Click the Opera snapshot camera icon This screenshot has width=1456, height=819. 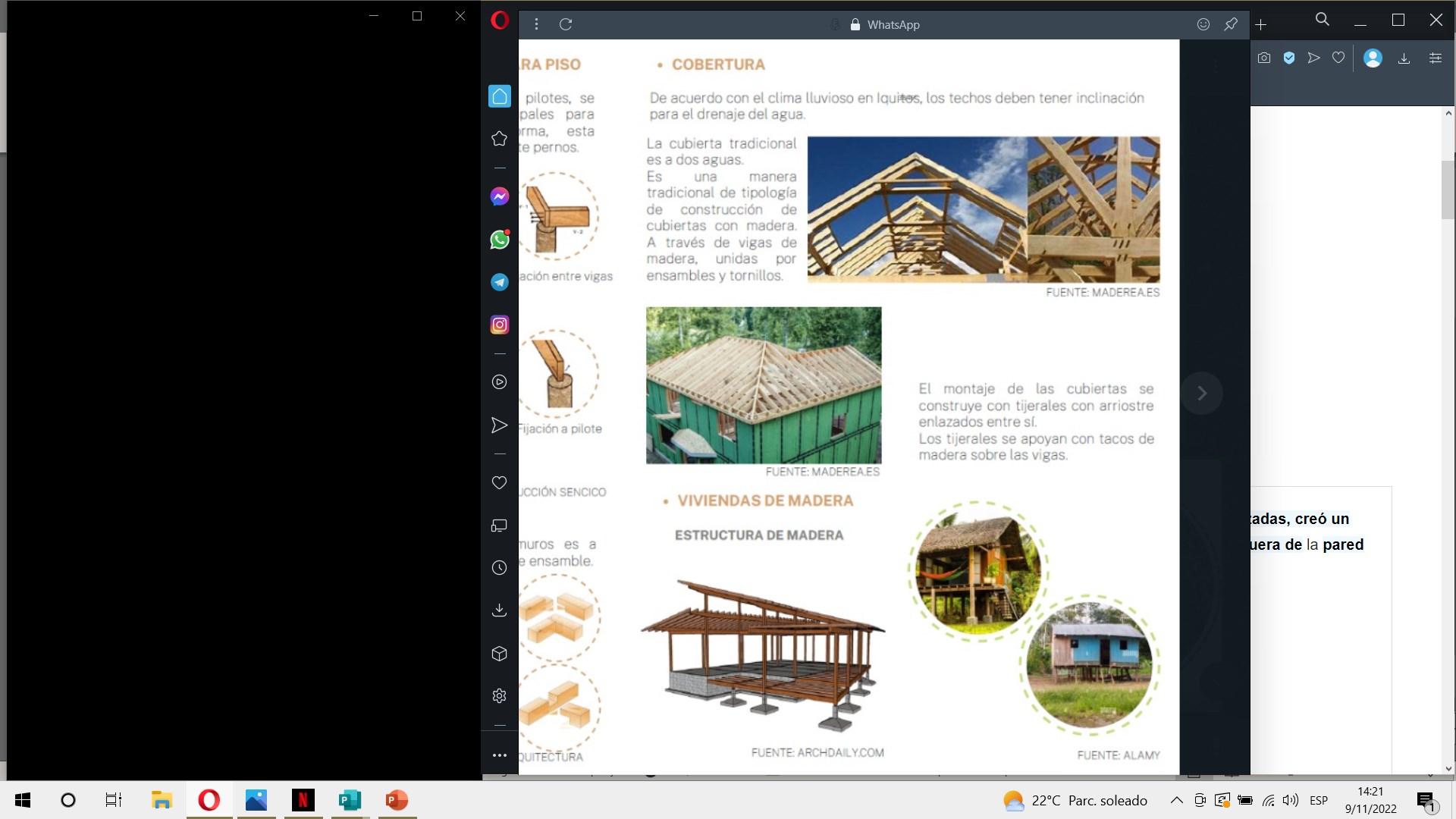pos(1263,58)
